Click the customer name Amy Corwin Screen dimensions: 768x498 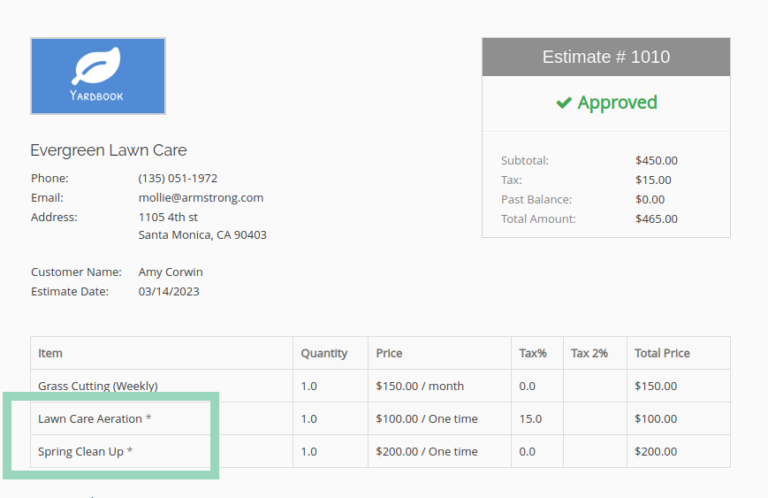click(170, 272)
